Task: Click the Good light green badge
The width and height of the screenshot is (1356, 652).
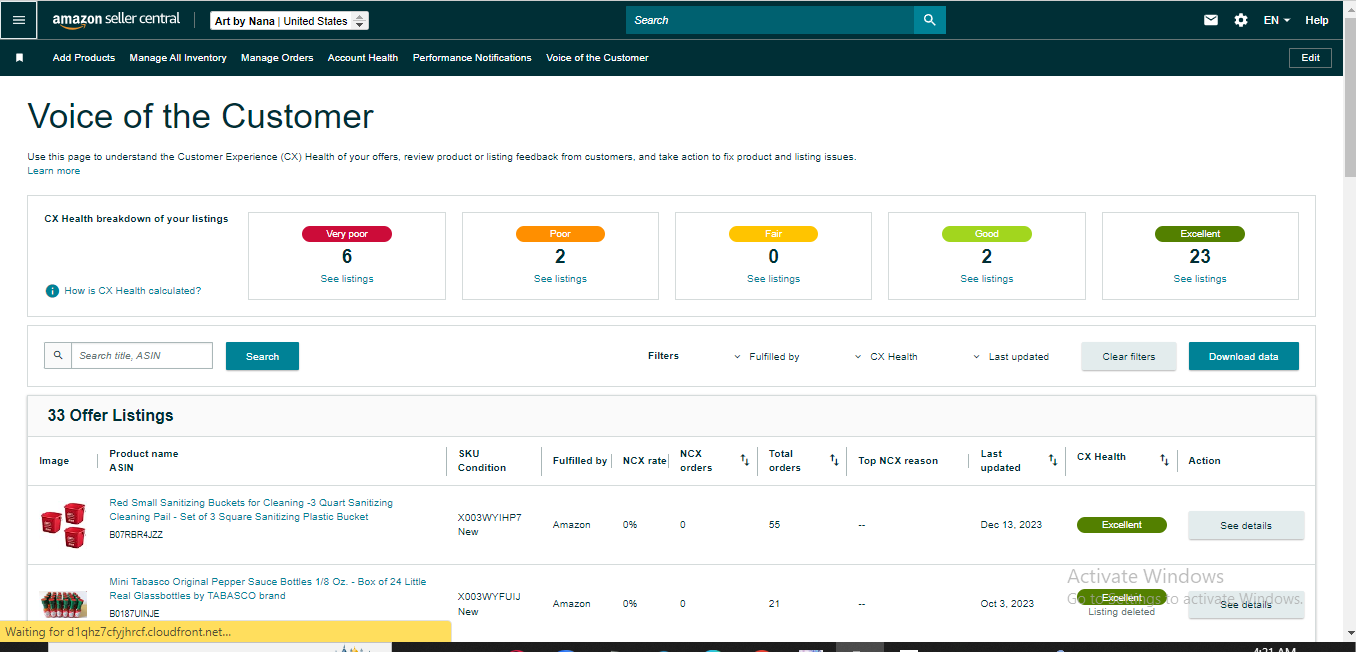Action: coord(987,234)
